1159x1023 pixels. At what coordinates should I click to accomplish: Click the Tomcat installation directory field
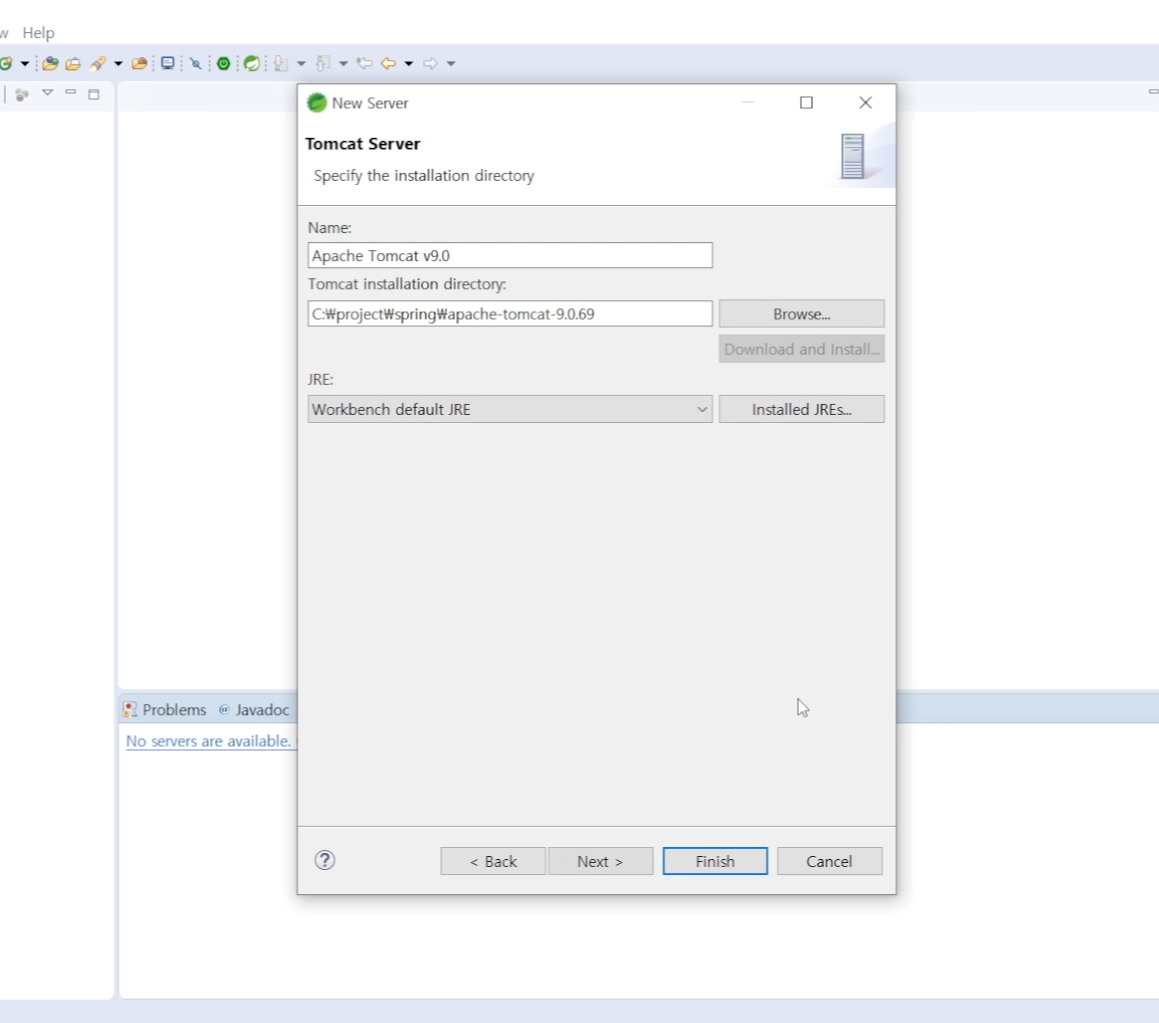(x=510, y=314)
